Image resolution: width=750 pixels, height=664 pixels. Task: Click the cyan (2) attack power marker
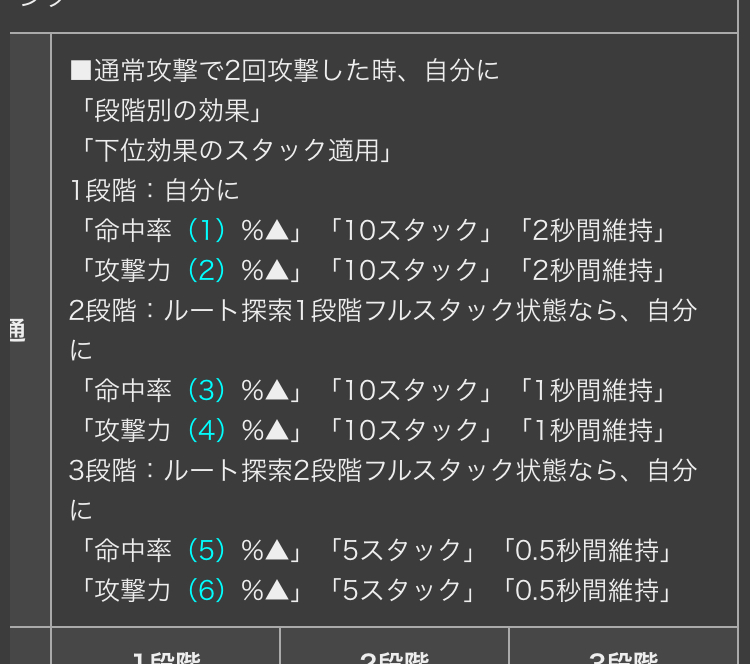pos(206,271)
